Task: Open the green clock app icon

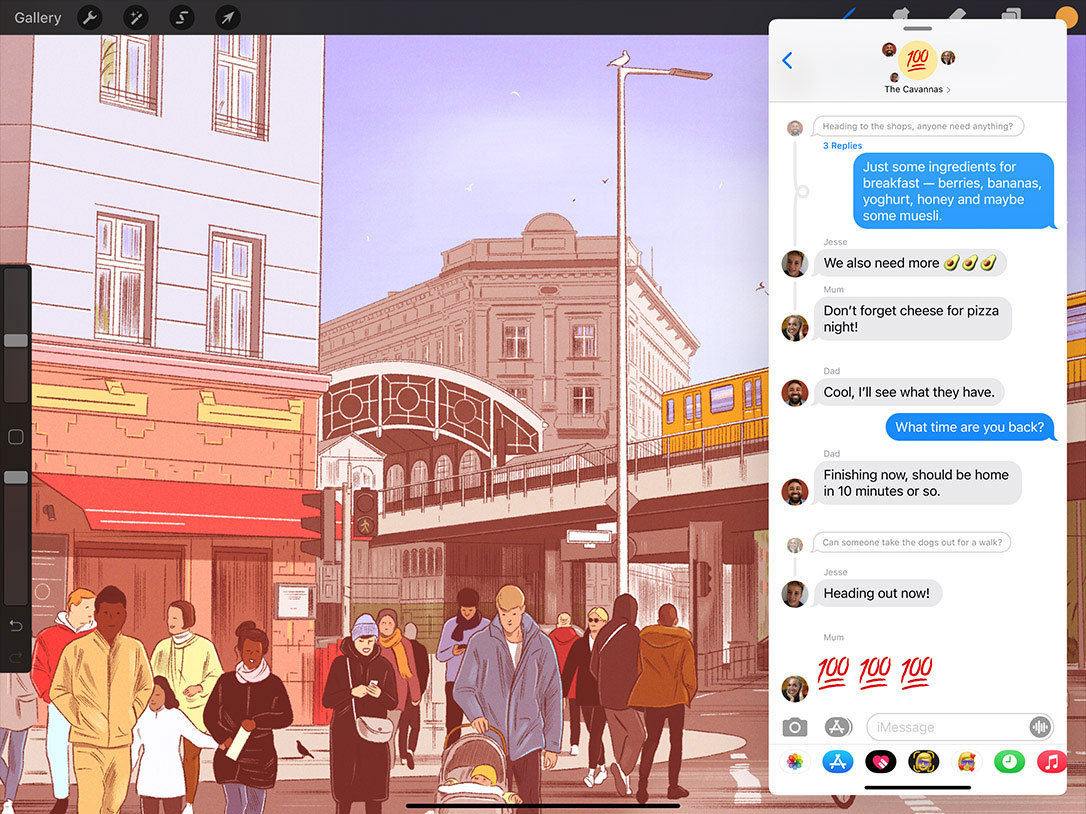Action: pos(1009,762)
